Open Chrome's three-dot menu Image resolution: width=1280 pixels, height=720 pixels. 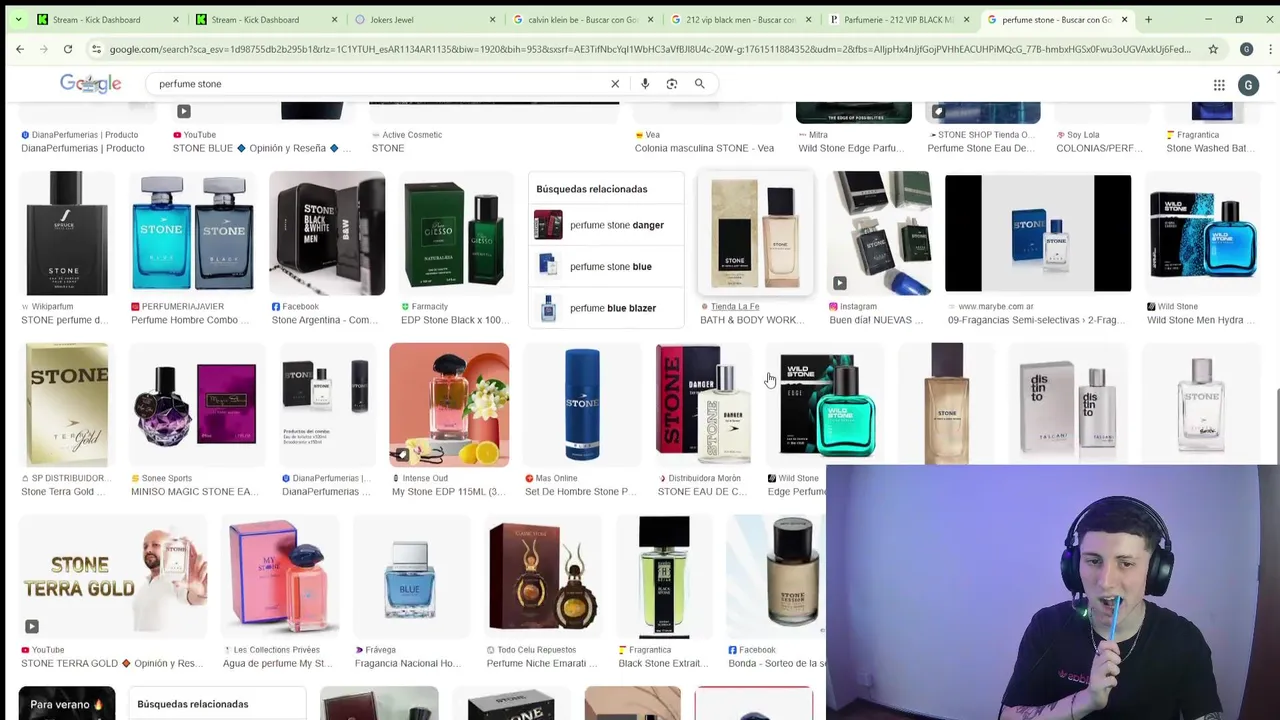click(1268, 49)
